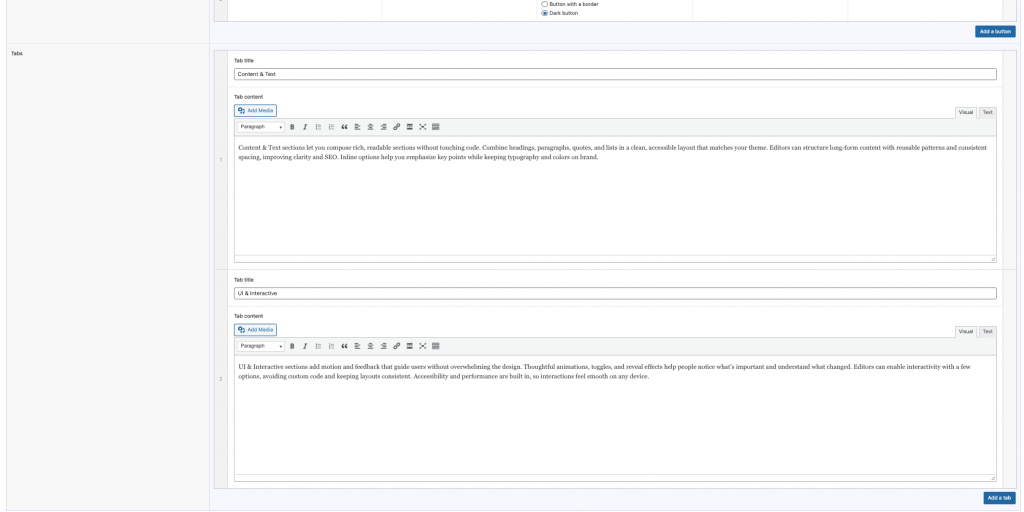
Task: Apply blockquote in Content & Text editor
Action: click(344, 127)
